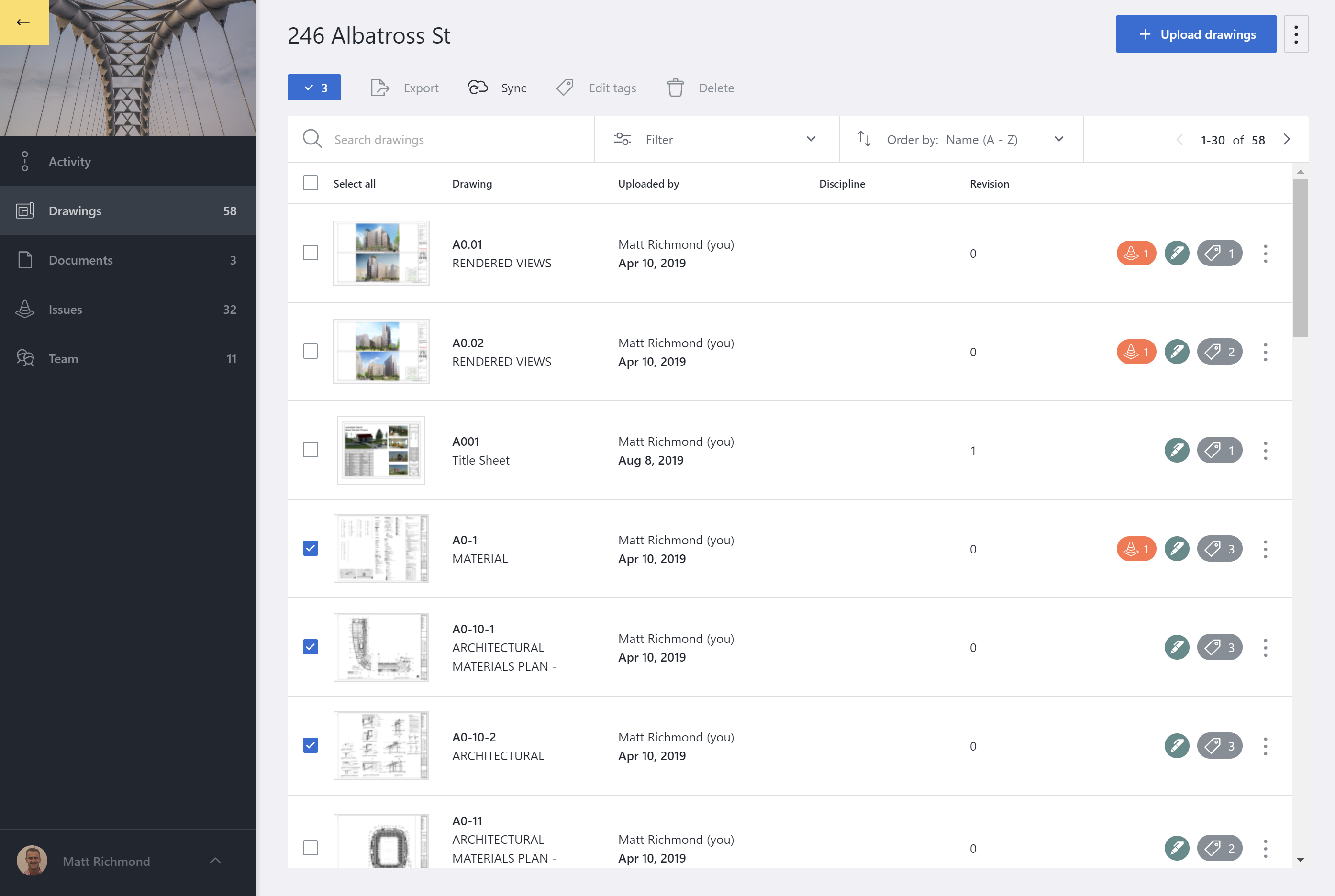Image resolution: width=1335 pixels, height=896 pixels.
Task: Go to previous page of drawings
Action: 1179,139
